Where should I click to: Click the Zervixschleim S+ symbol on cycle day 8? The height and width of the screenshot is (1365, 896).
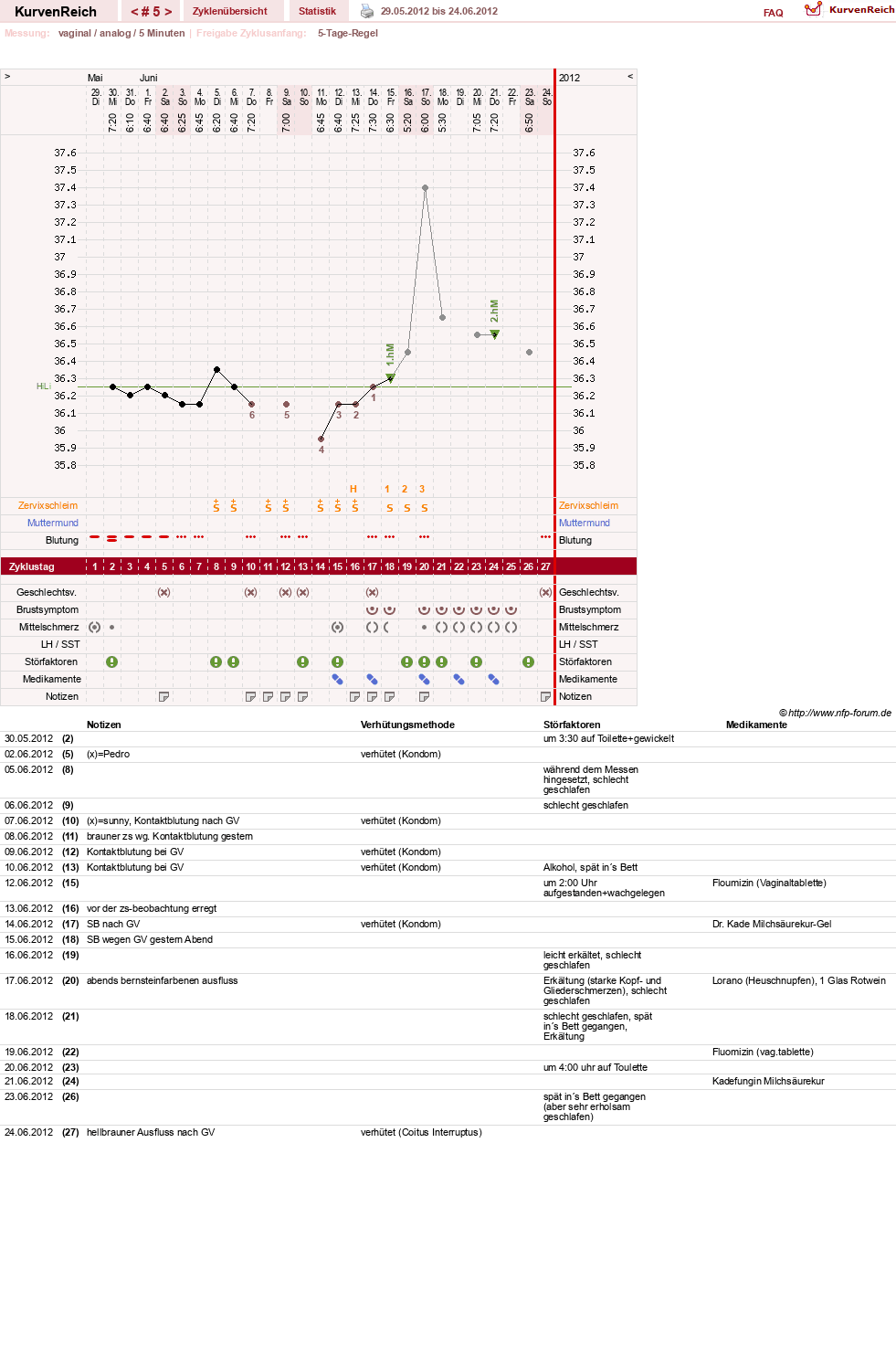pos(216,505)
